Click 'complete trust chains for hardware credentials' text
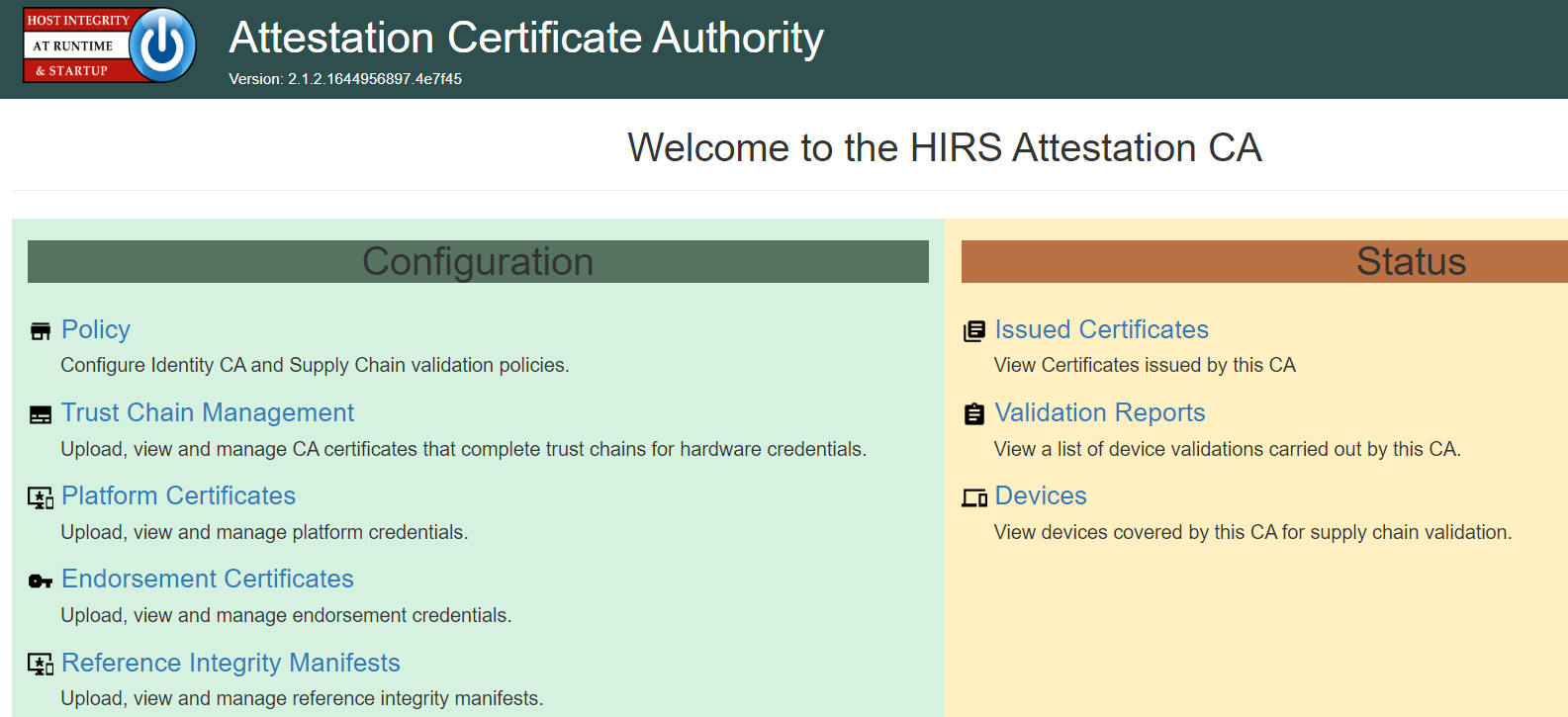The height and width of the screenshot is (717, 1568). [663, 449]
